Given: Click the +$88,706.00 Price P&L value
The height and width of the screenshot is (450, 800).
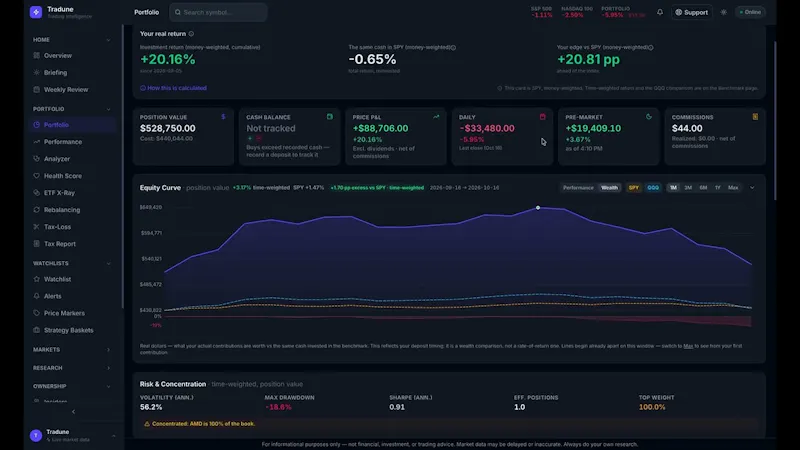Looking at the screenshot, I should 381,129.
